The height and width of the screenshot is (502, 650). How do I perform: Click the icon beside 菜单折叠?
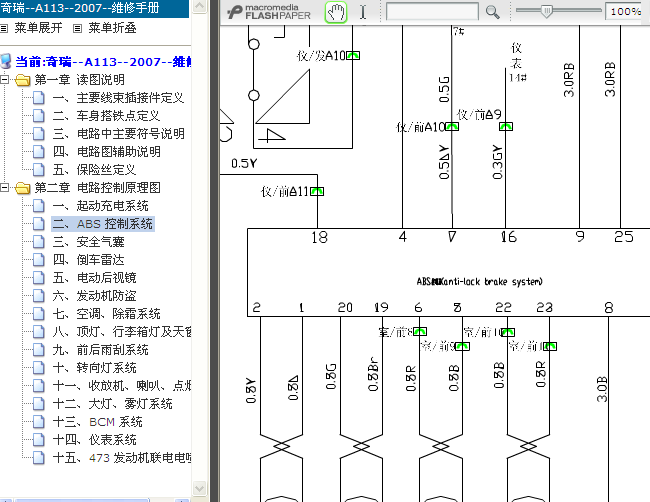[x=78, y=28]
